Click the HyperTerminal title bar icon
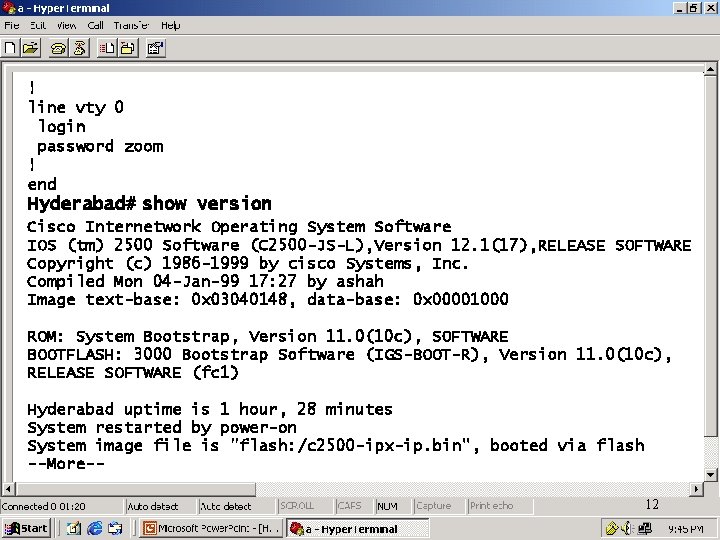Viewport: 720px width, 540px height. 9,8
